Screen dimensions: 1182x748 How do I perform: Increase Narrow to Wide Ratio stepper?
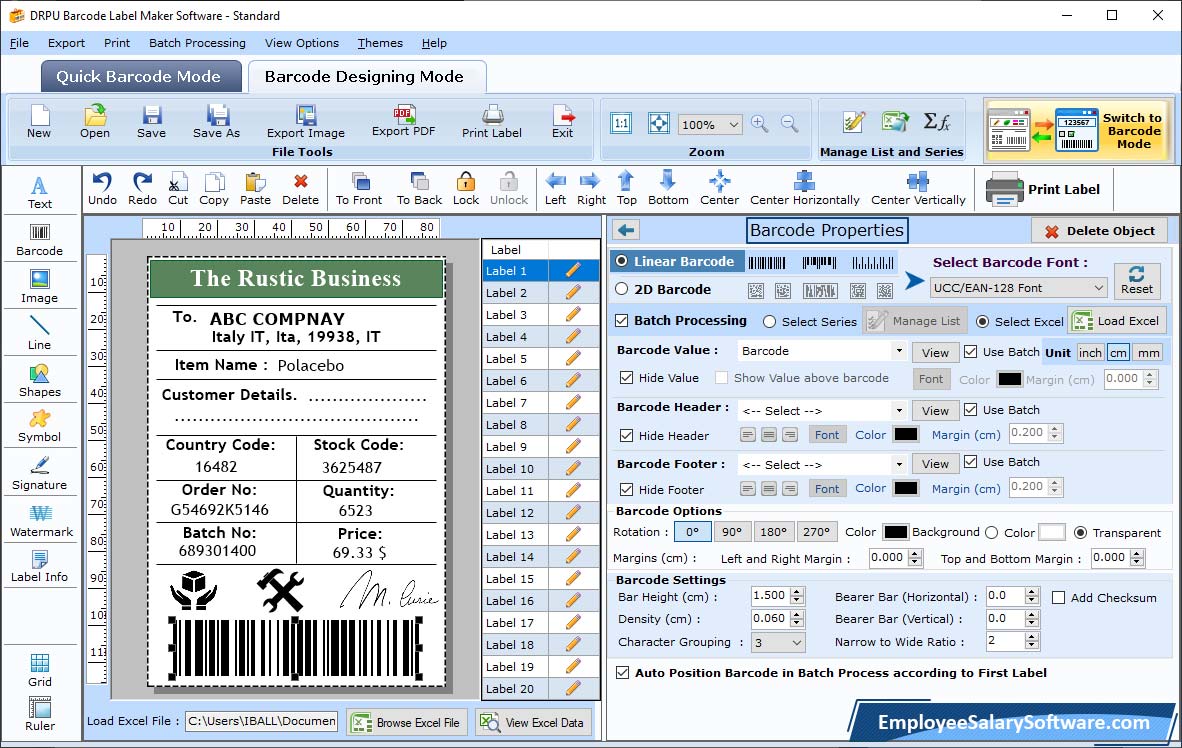coord(1032,636)
